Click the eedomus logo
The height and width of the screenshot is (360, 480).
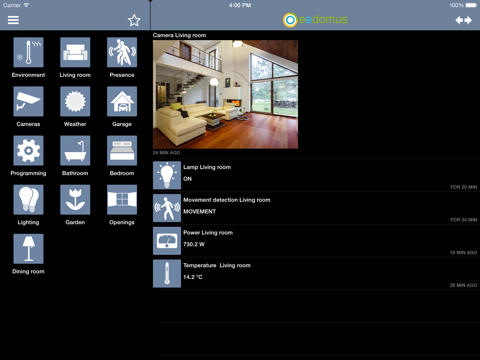(315, 20)
